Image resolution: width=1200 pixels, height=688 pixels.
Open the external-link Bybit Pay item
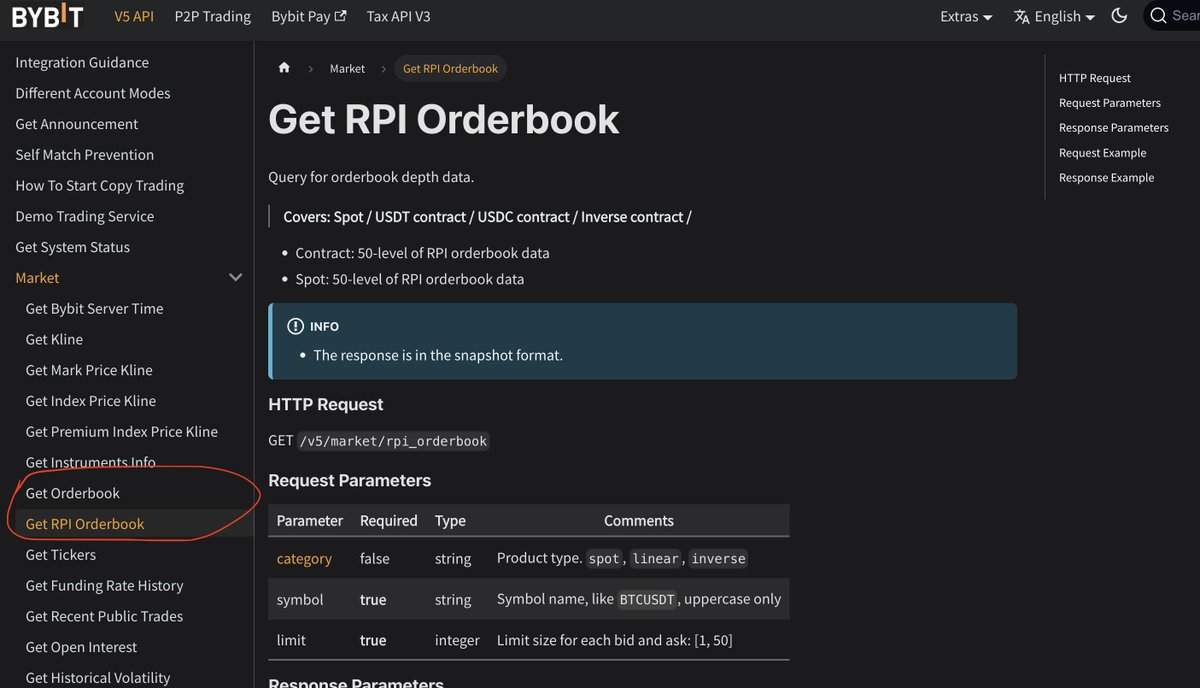[309, 16]
